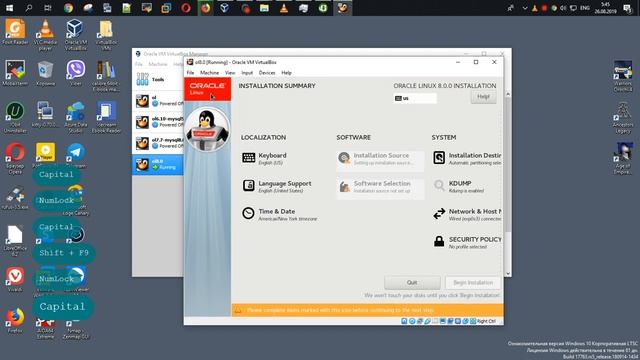
Task: Open the SECURITY POLICY item
Action: 467,242
